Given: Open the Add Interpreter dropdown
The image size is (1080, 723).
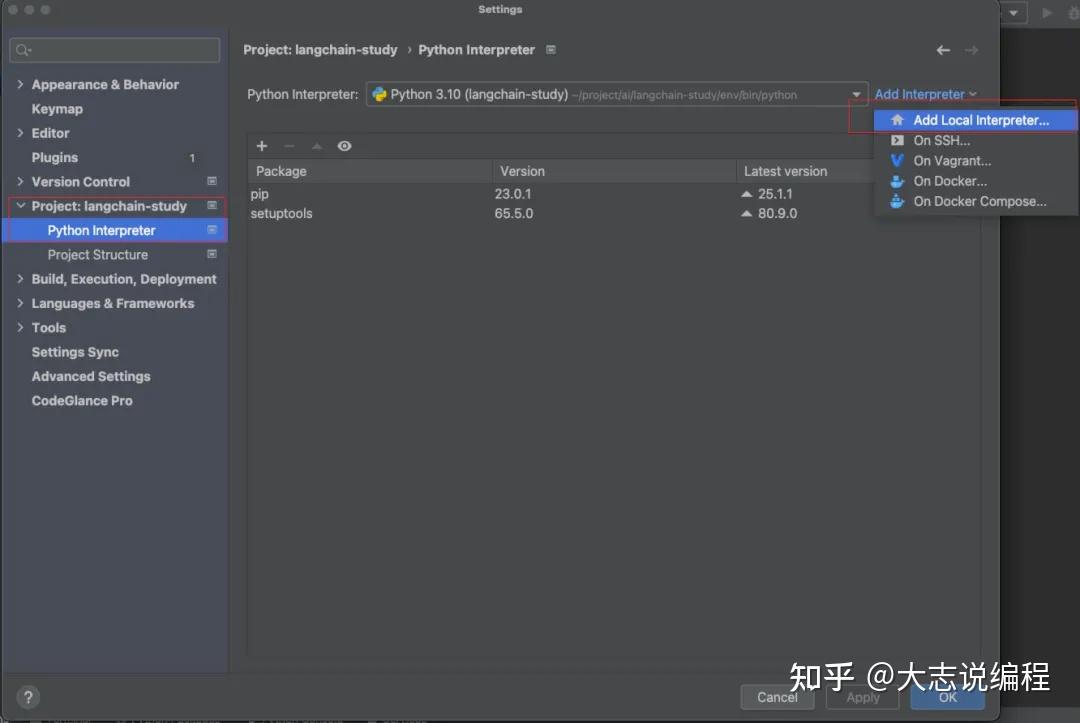Looking at the screenshot, I should 924,94.
